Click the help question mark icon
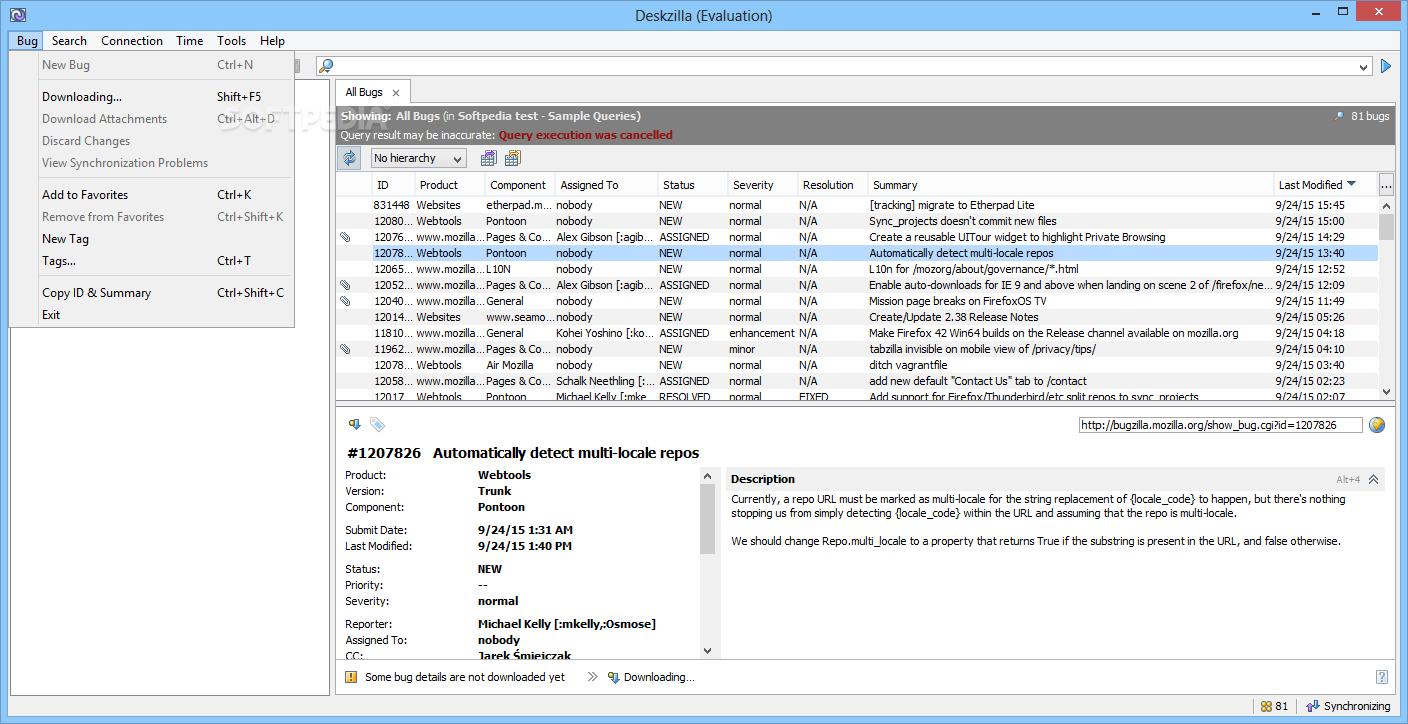The width and height of the screenshot is (1408, 724). [x=1382, y=677]
